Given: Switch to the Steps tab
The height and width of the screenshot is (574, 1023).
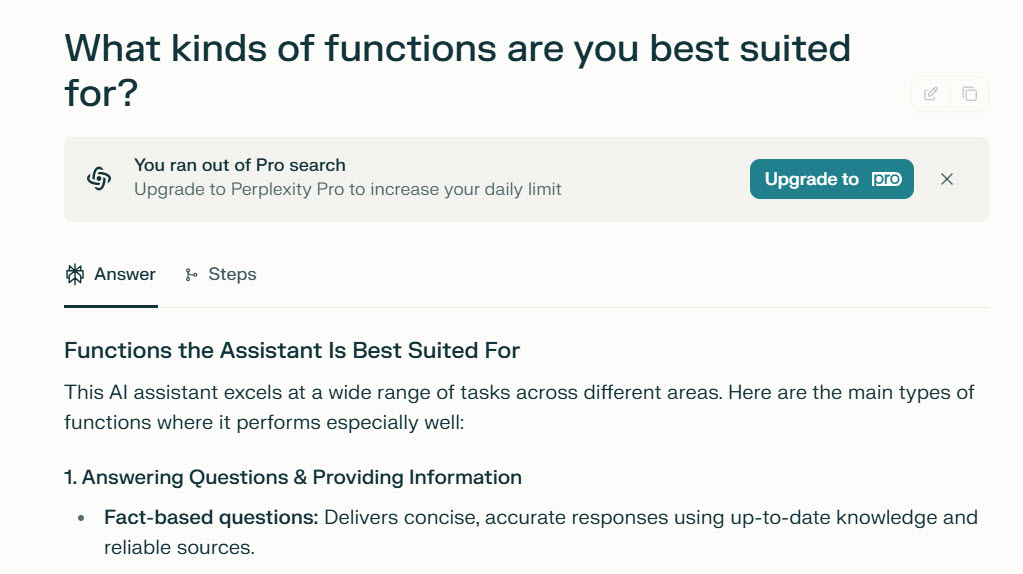Looking at the screenshot, I should click(231, 274).
